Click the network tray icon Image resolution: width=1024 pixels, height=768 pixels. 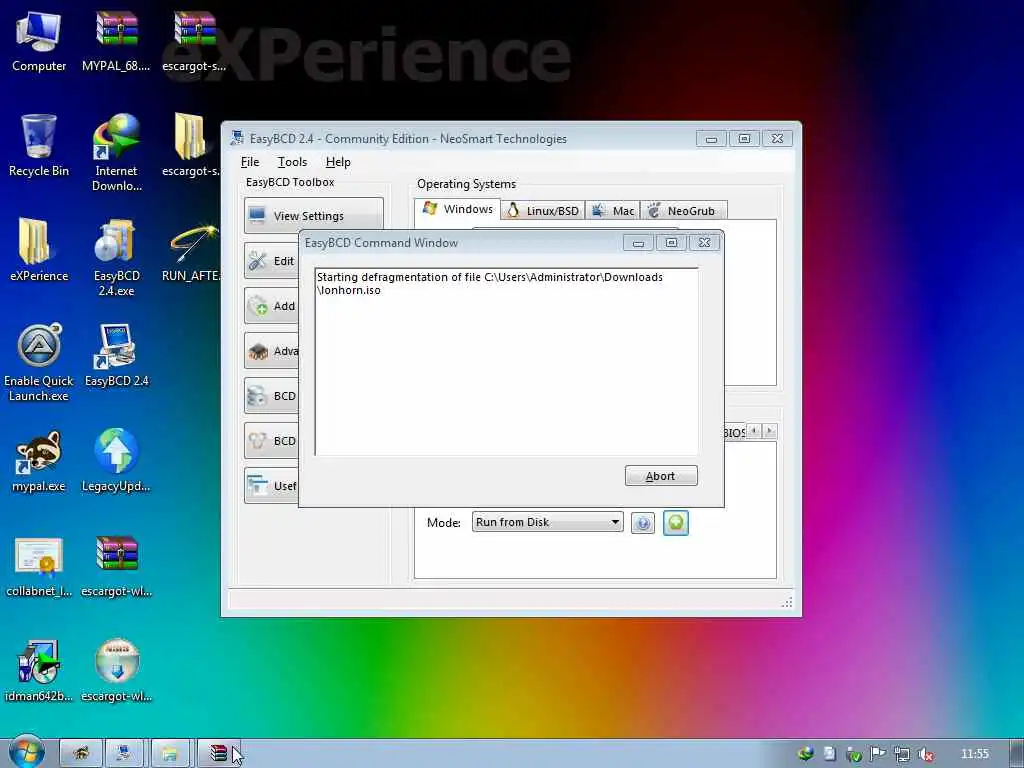click(x=901, y=754)
